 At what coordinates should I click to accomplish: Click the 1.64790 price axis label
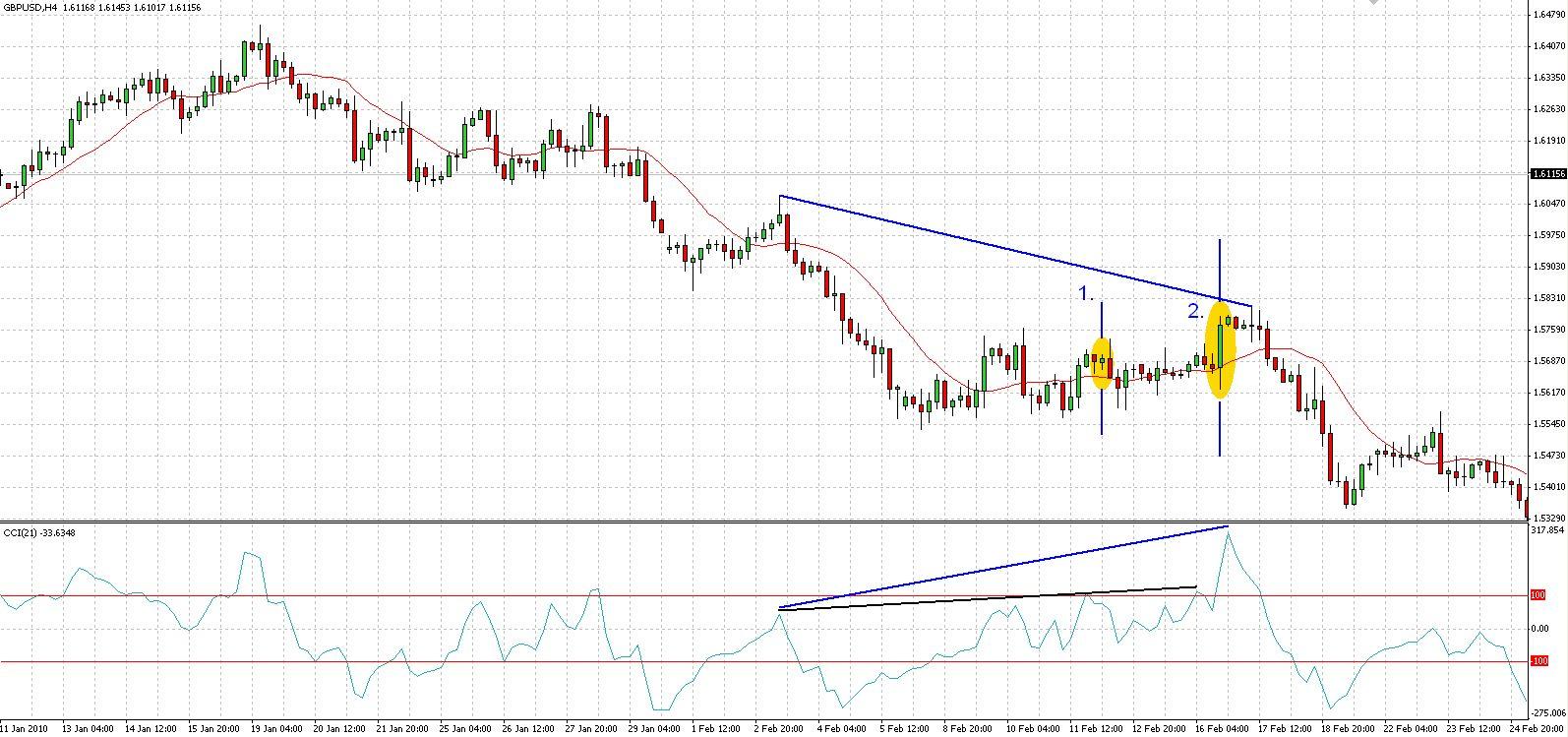point(1548,15)
